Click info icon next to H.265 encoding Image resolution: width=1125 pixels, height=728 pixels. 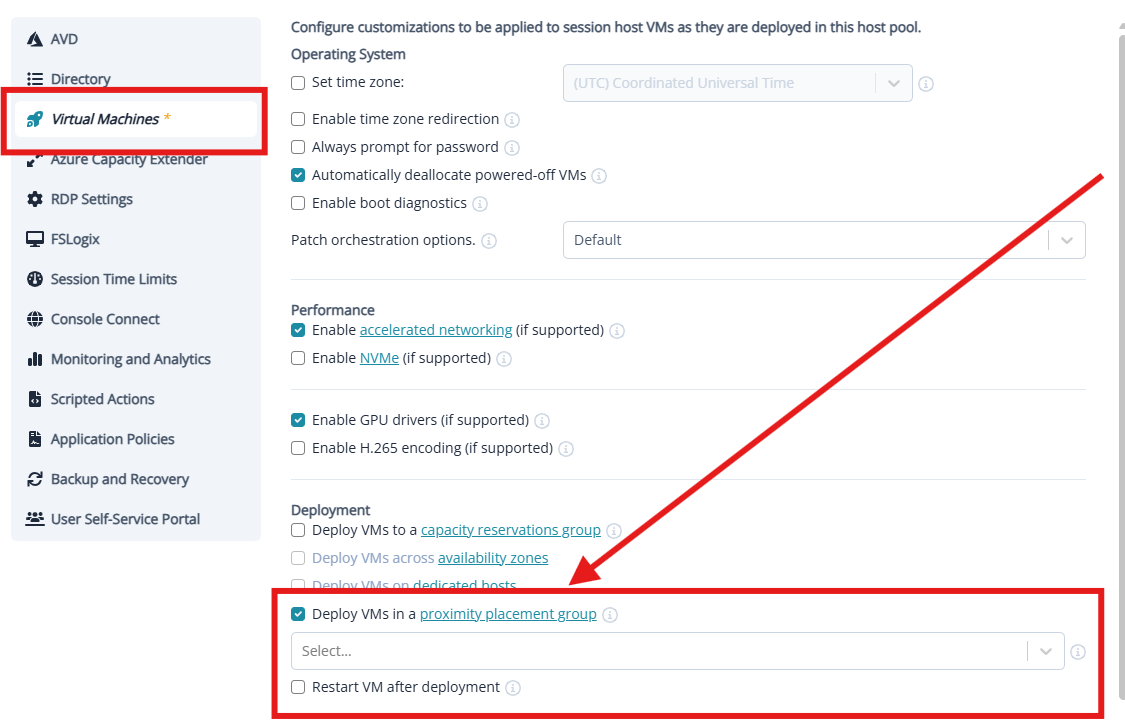pyautogui.click(x=566, y=449)
